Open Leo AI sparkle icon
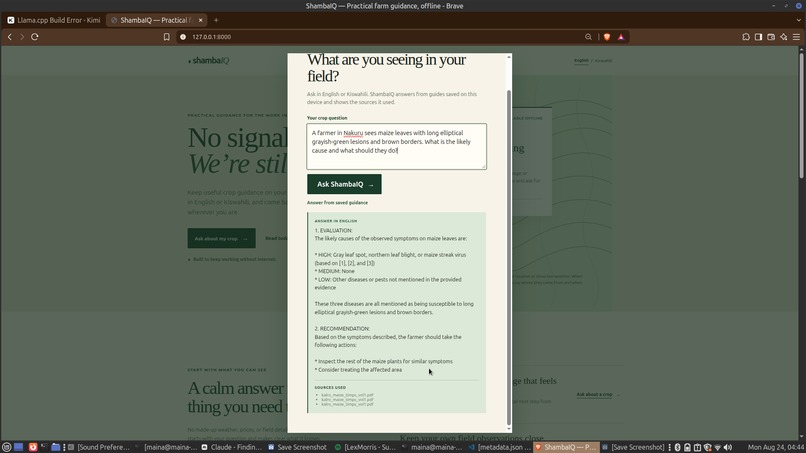Image resolution: width=806 pixels, height=453 pixels. point(783,37)
